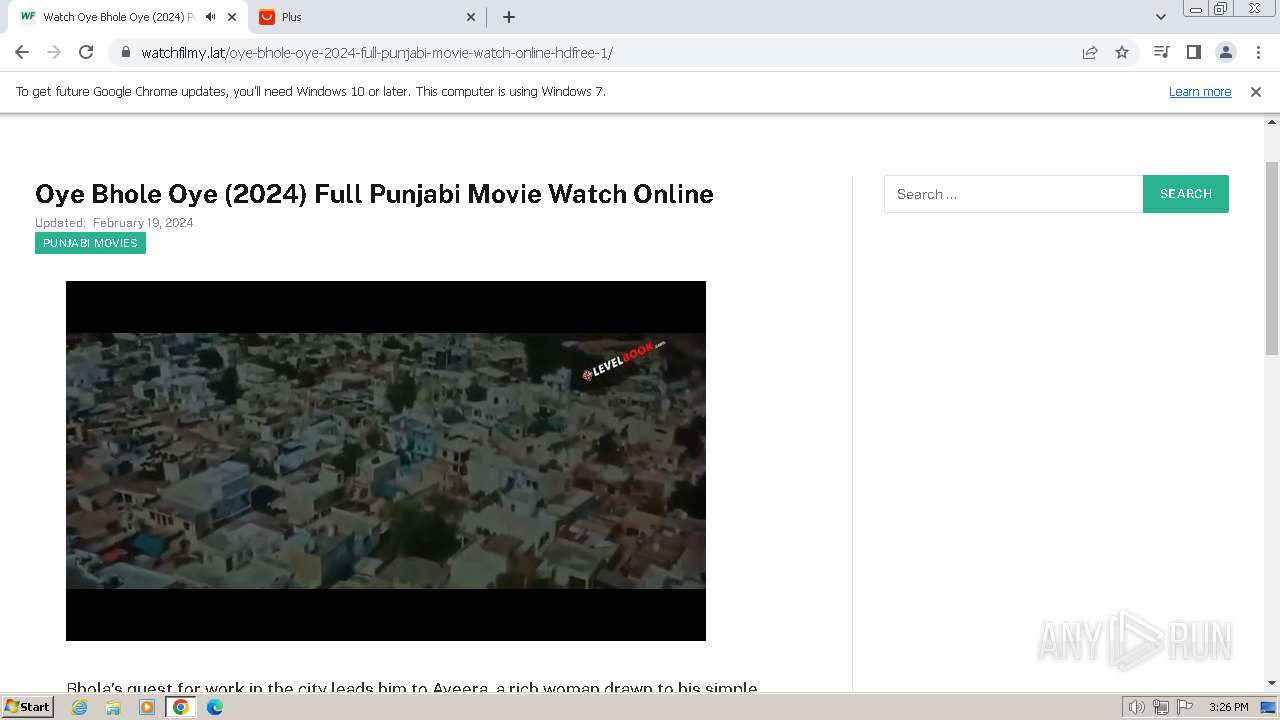Click the forward navigation arrow
Viewport: 1280px width, 720px height.
54,52
